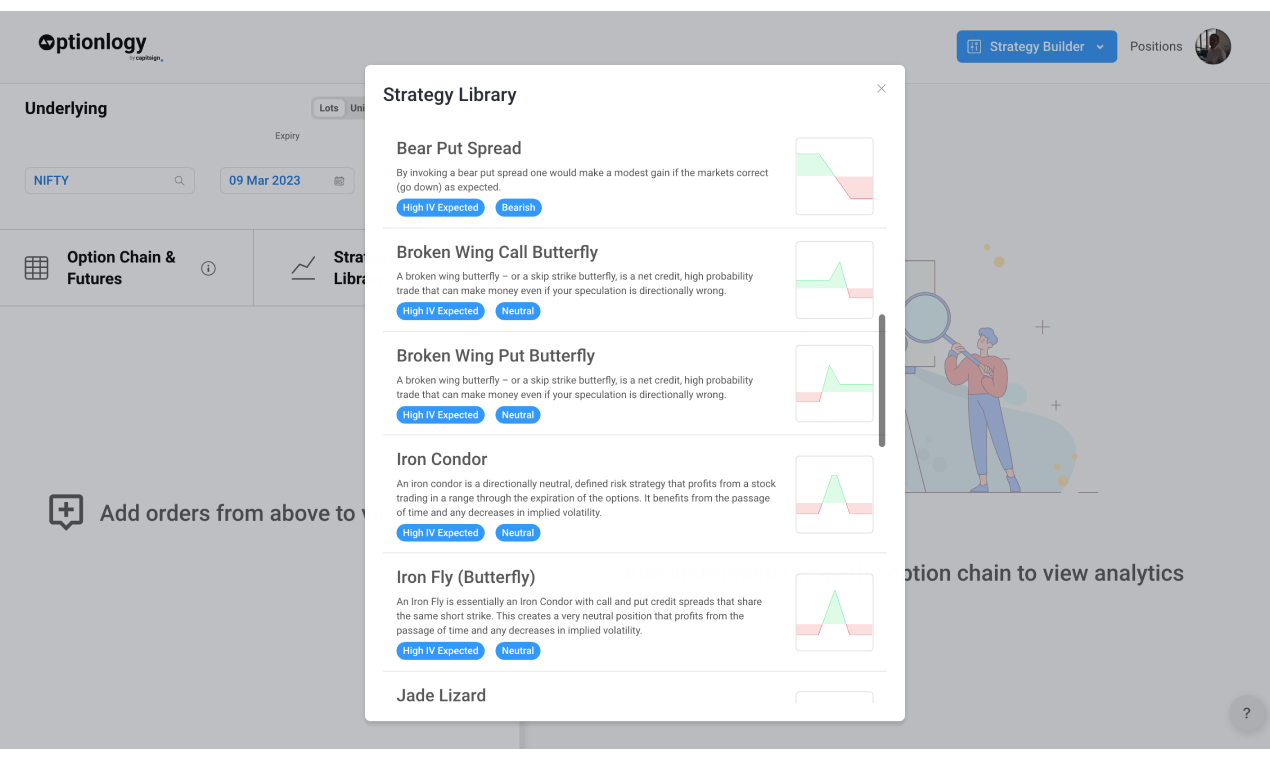
Task: Open the calendar icon for expiry date
Action: 339,181
